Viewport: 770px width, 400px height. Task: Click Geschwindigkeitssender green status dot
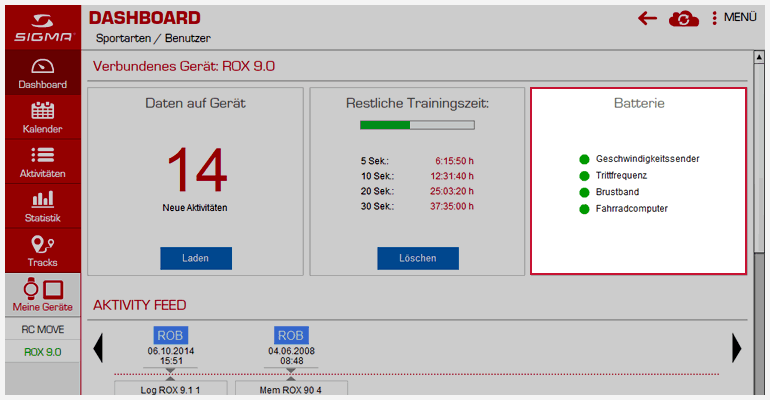pyautogui.click(x=584, y=159)
